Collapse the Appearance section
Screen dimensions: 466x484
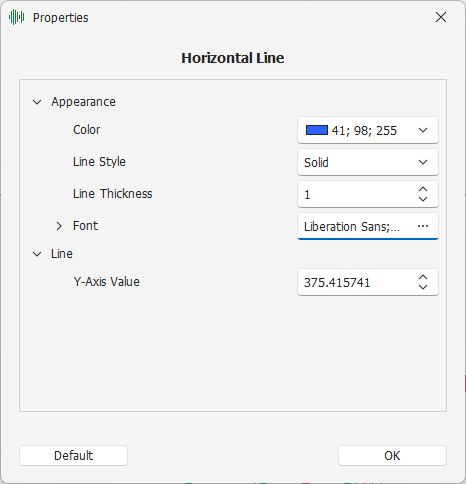37,102
